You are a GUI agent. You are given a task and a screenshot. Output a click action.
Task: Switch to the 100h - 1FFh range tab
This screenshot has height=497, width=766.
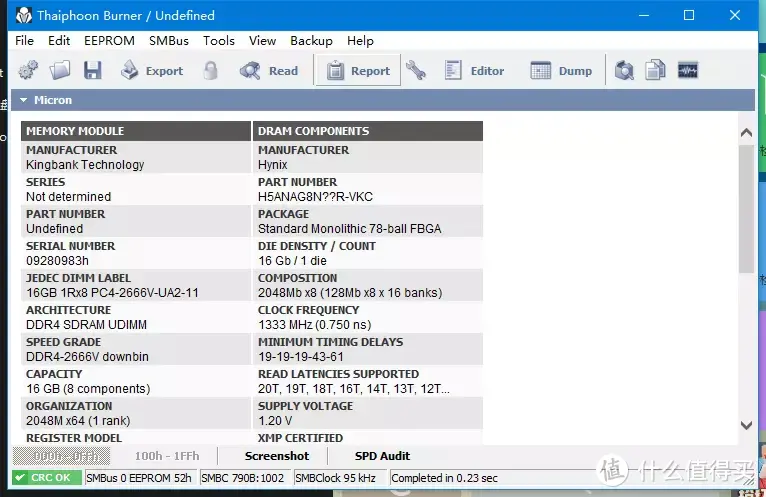tap(167, 456)
